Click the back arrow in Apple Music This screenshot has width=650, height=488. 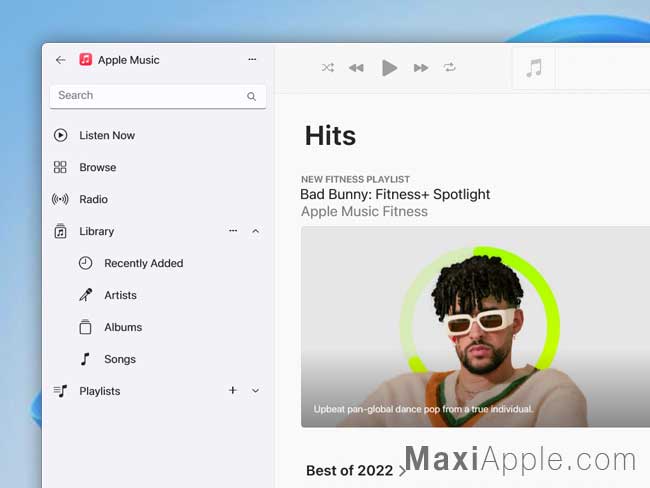coord(61,60)
